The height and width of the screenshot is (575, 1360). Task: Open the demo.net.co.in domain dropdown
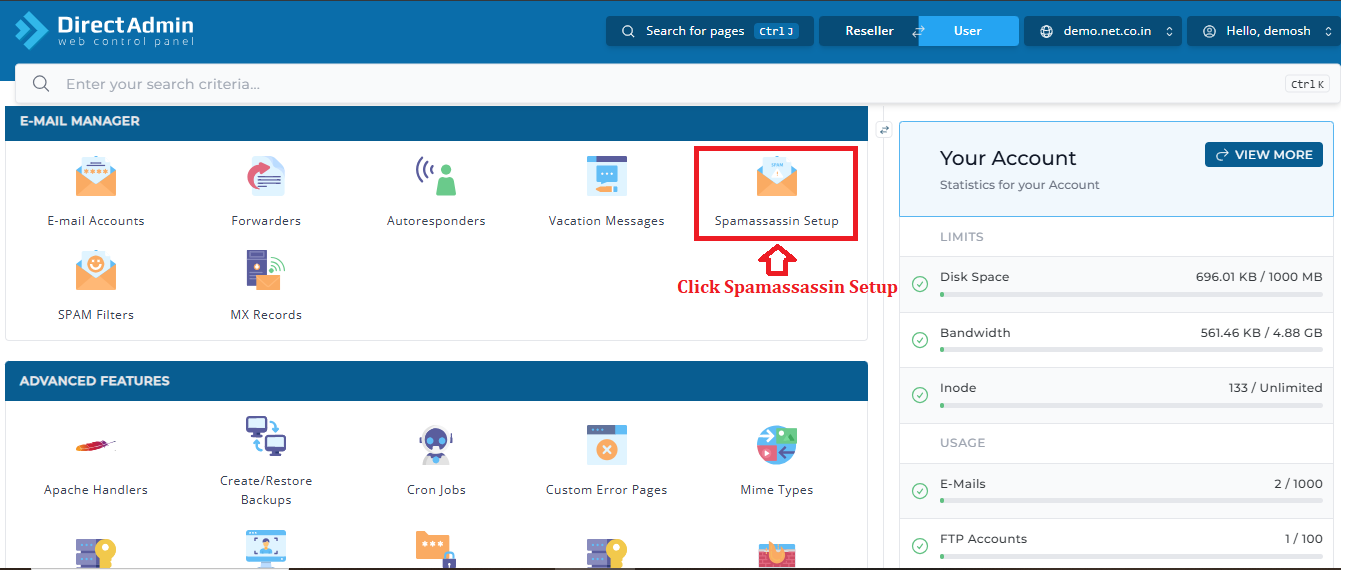[x=1103, y=31]
